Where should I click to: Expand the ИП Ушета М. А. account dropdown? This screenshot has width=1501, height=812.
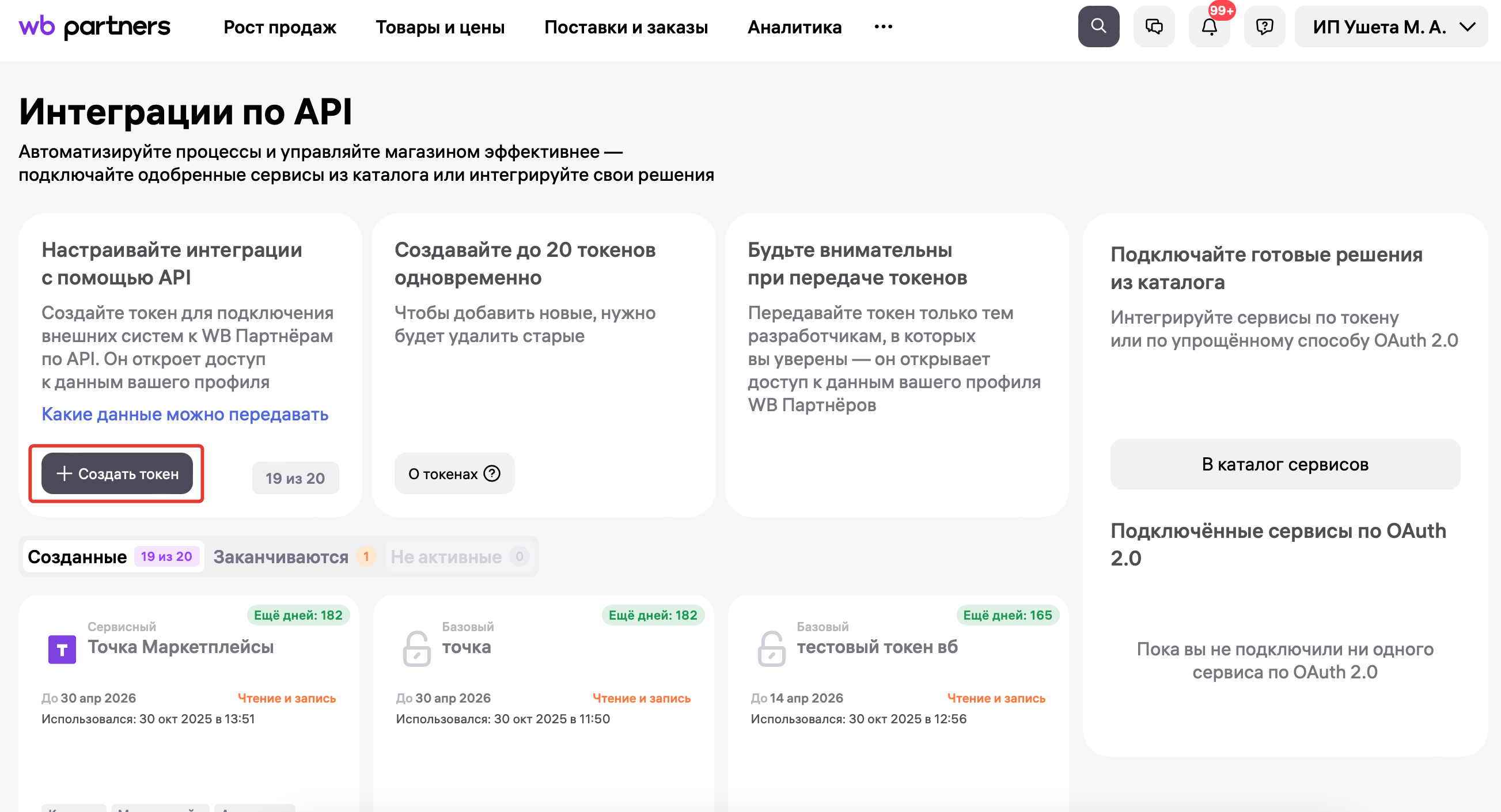point(1392,27)
